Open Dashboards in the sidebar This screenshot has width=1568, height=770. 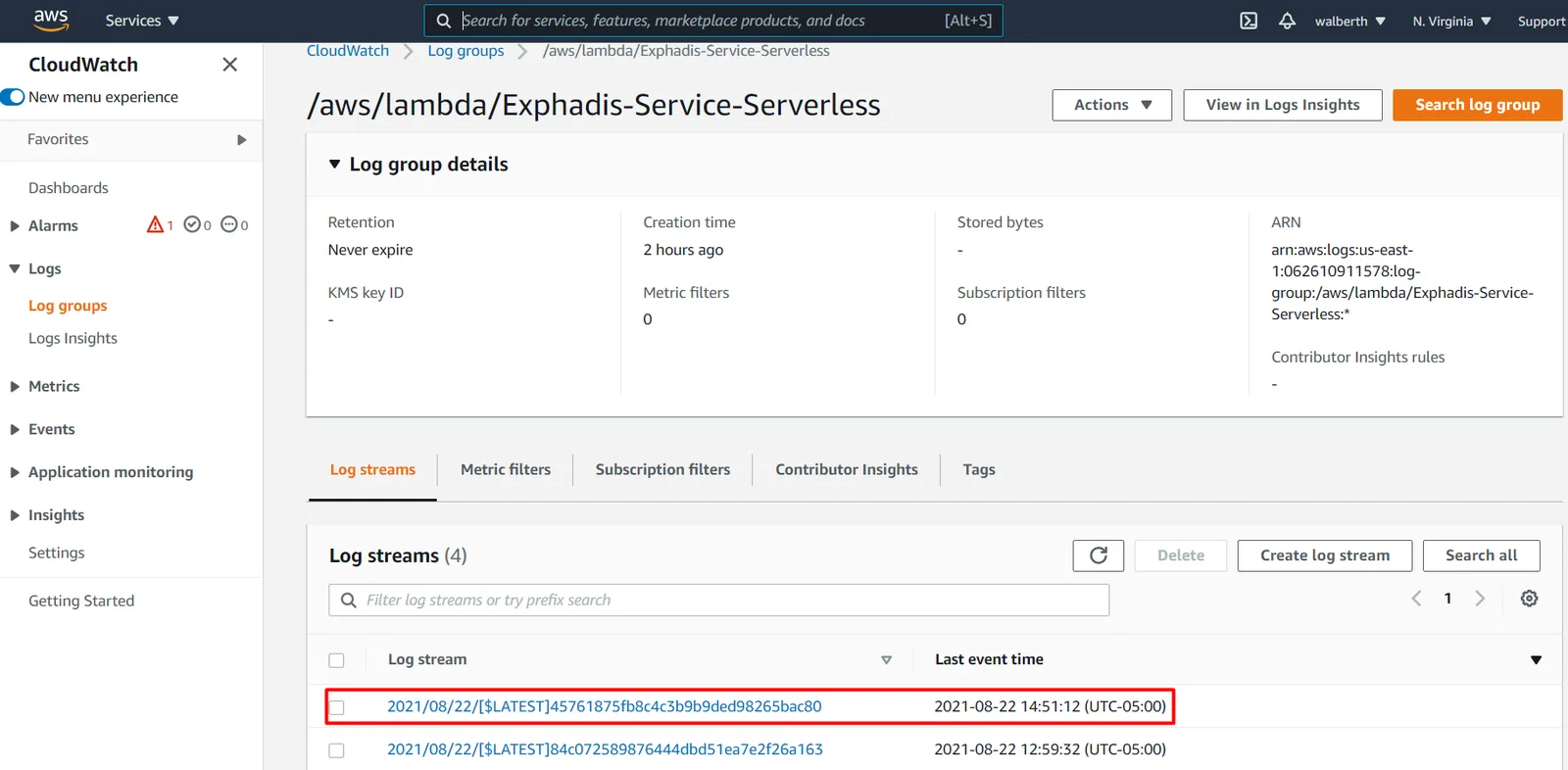[x=69, y=188]
